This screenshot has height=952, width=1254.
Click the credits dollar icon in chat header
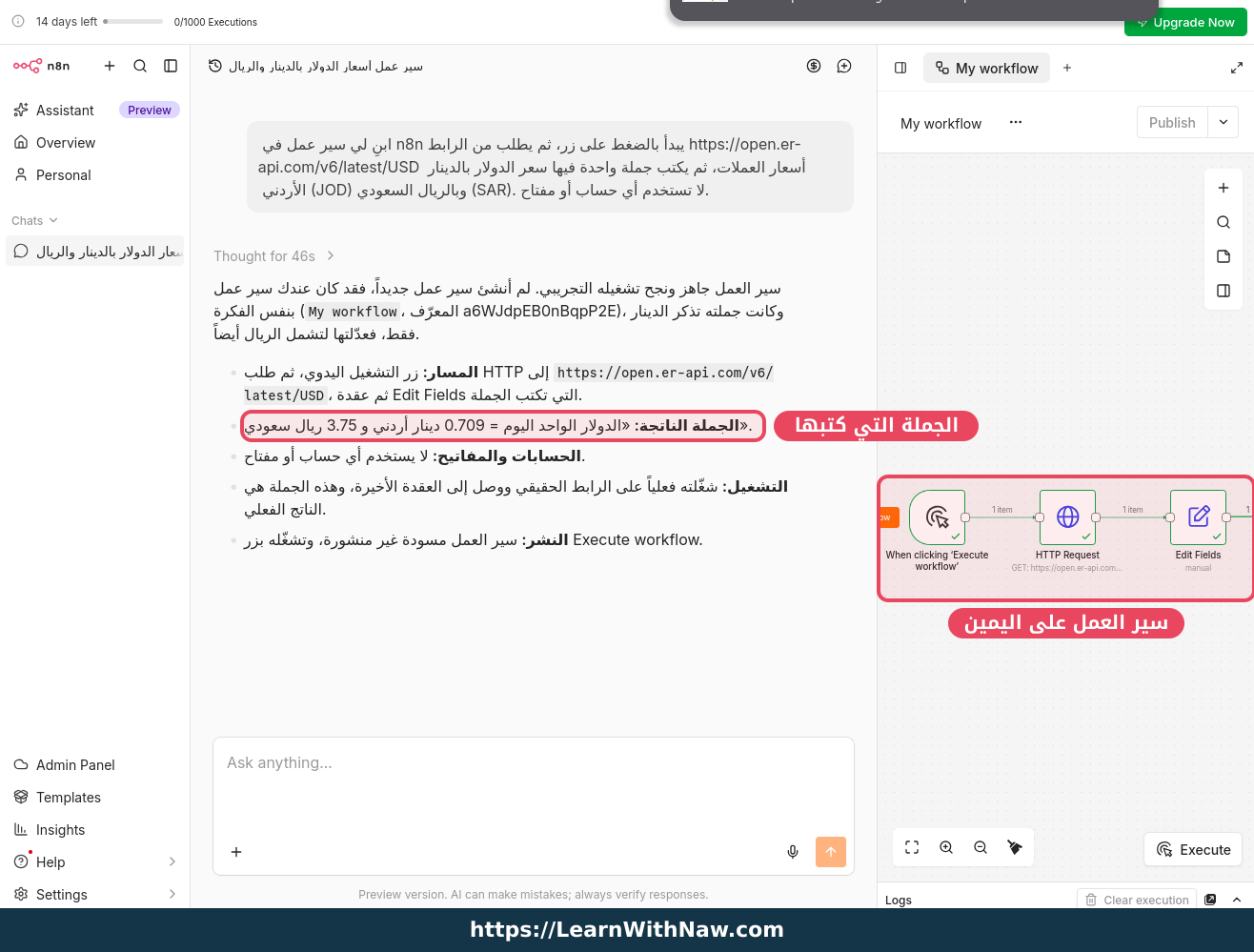tap(814, 66)
